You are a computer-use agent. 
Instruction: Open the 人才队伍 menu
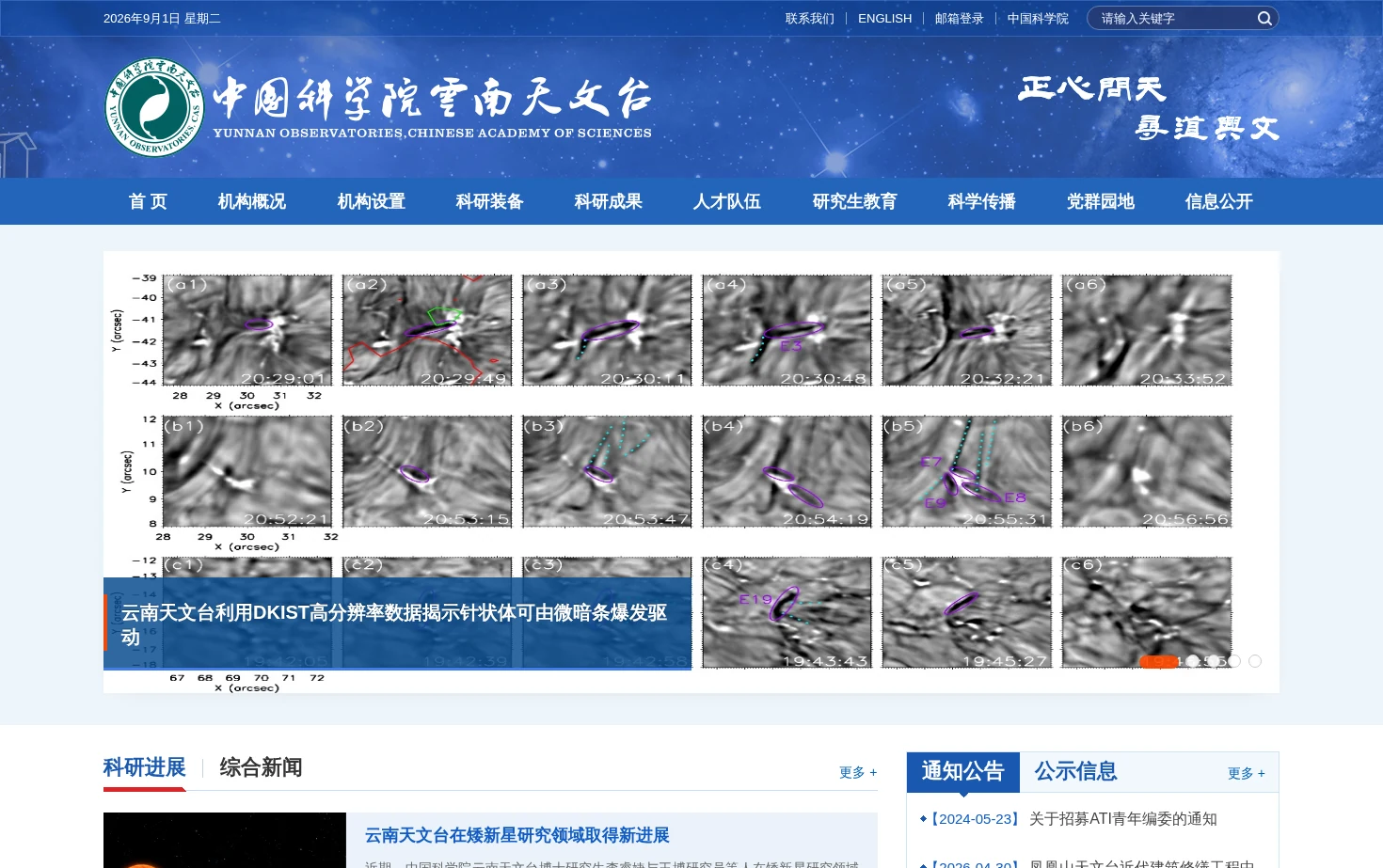(726, 201)
